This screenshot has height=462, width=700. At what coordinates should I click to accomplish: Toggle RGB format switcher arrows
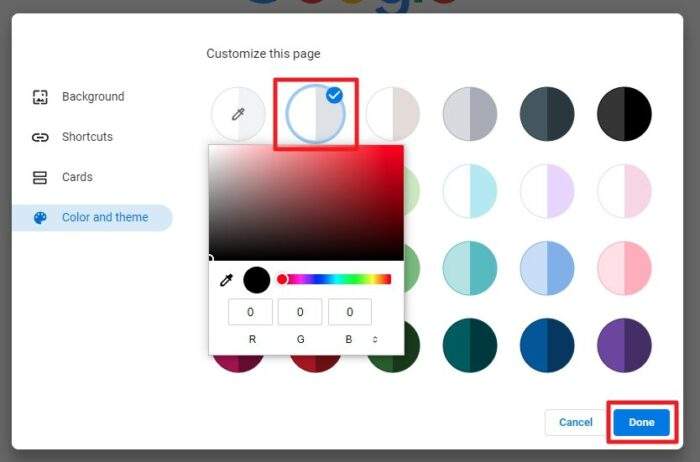point(375,339)
